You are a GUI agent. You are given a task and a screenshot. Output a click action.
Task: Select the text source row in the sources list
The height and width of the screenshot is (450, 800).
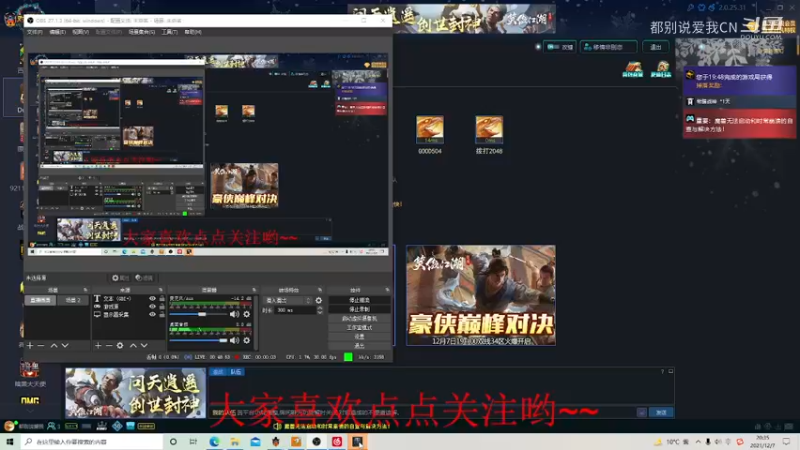pyautogui.click(x=130, y=298)
